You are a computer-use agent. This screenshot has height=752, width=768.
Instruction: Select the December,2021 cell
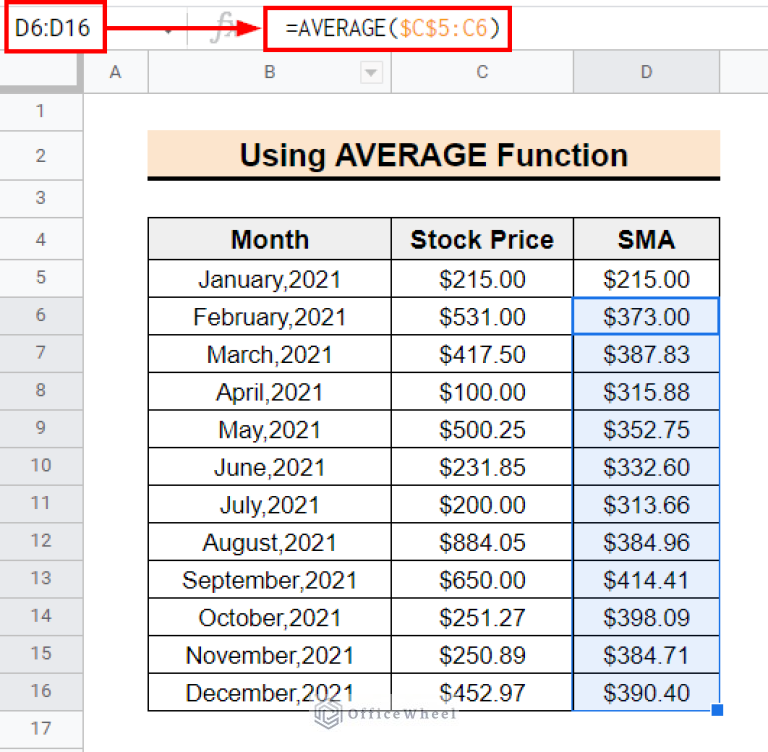(x=269, y=692)
